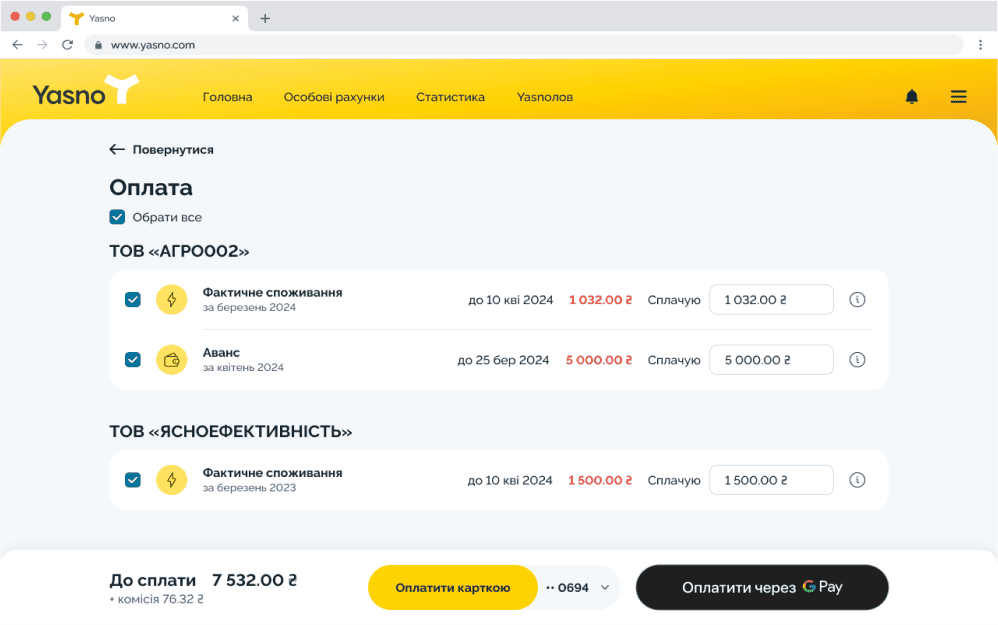This screenshot has height=625, width=998.
Task: Click the red amount 1 500.00 ₴
Action: [600, 481]
